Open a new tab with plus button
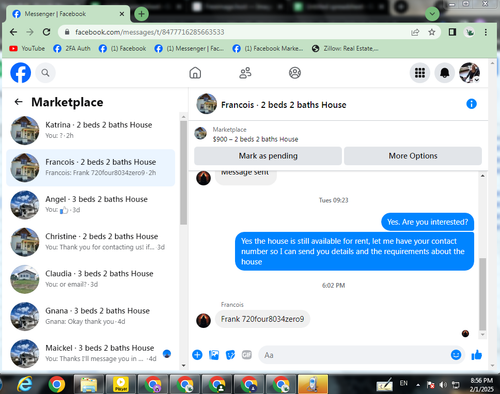Viewport: 500px width, 394px height. click(x=141, y=14)
